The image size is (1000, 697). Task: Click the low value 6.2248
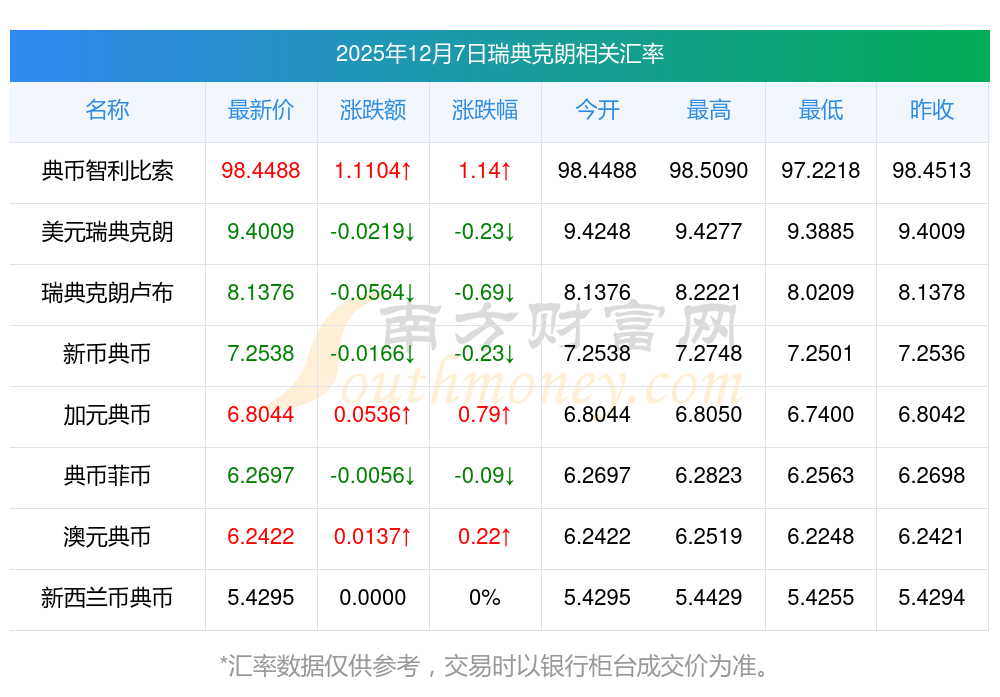pos(821,537)
